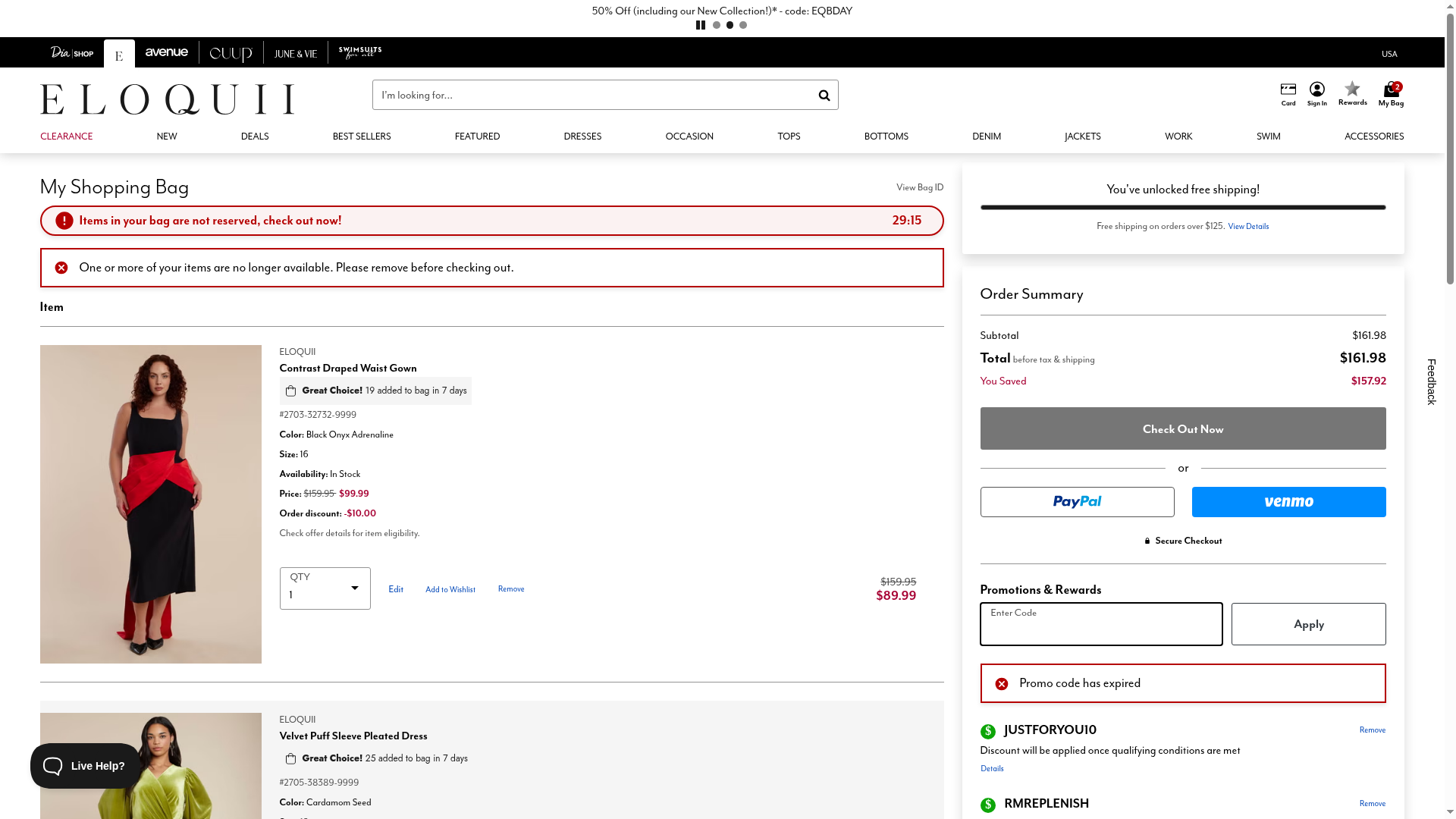Click the Check Out Now button

(1182, 428)
